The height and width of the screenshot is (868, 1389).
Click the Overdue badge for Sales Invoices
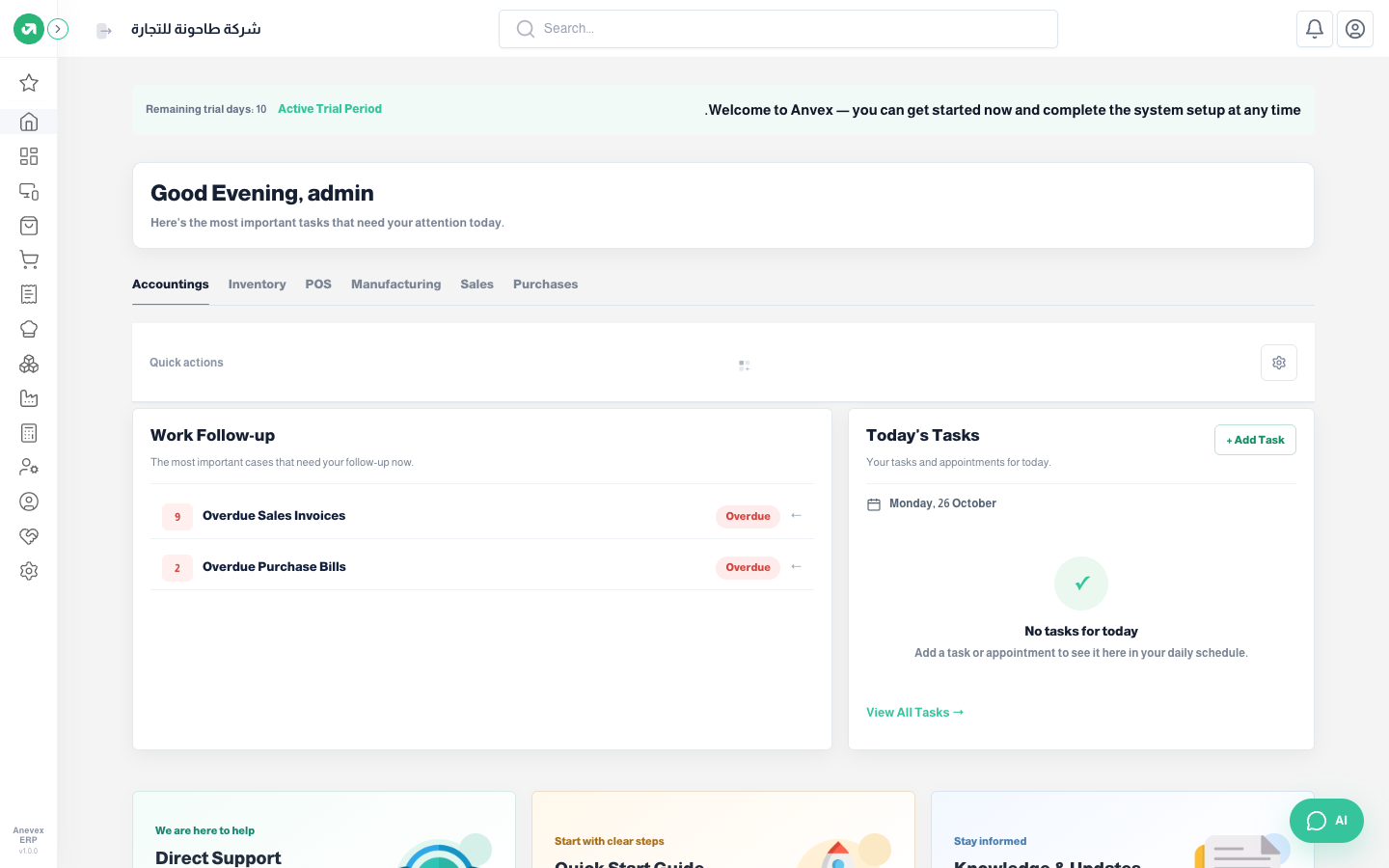pos(749,516)
